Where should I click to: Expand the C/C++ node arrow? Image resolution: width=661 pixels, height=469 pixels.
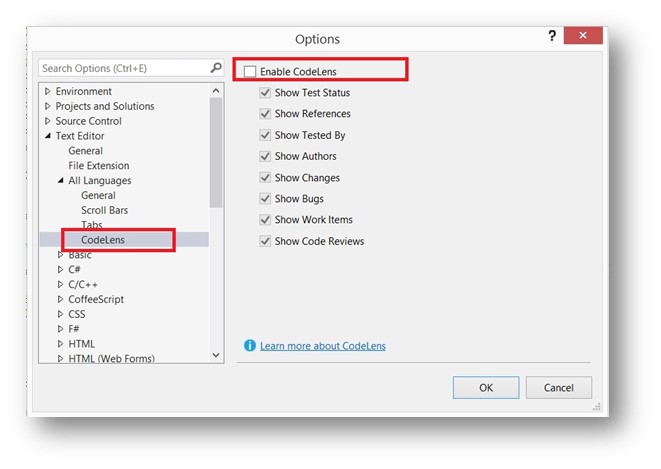[60, 284]
